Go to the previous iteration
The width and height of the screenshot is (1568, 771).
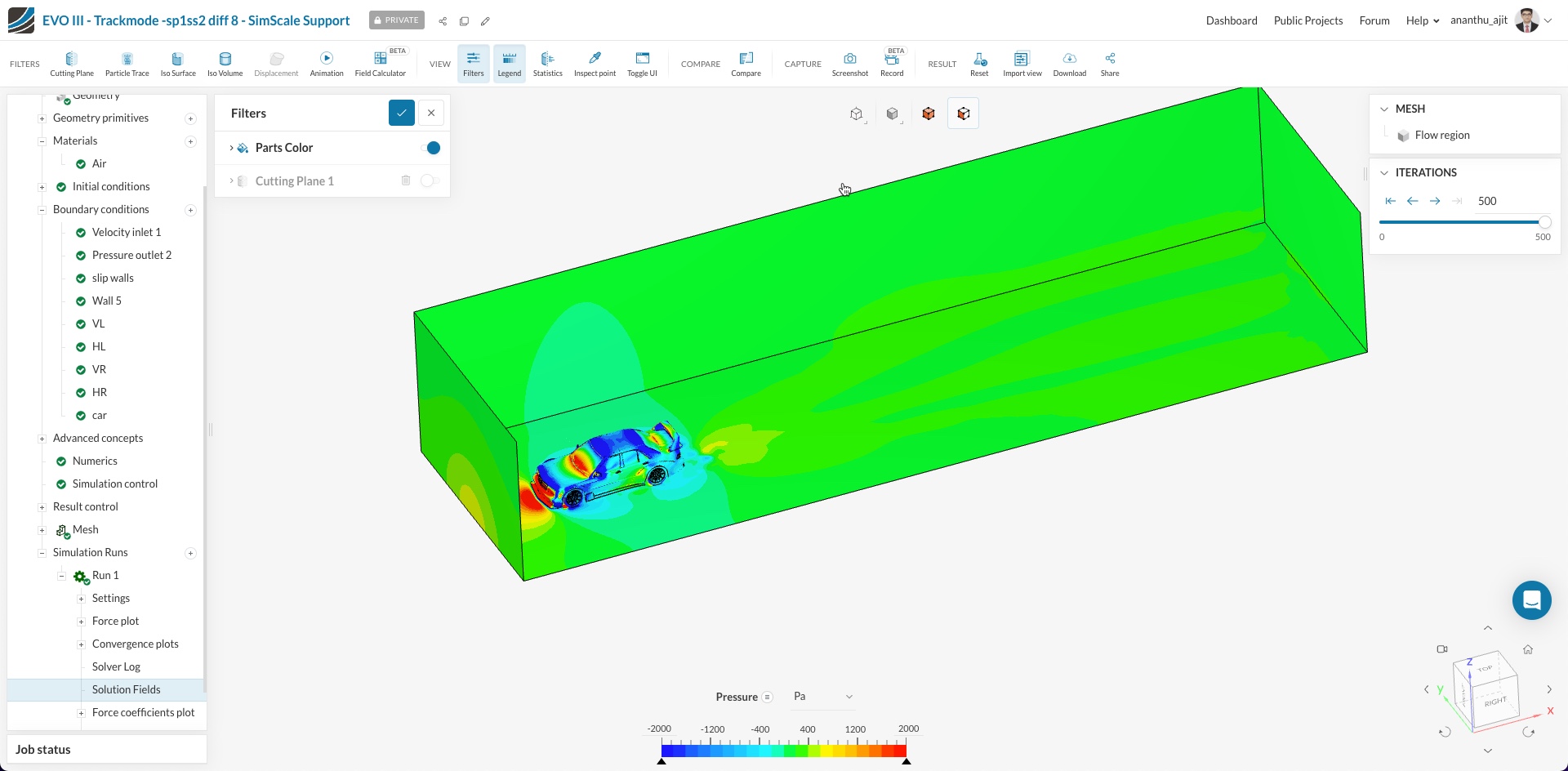(1412, 201)
